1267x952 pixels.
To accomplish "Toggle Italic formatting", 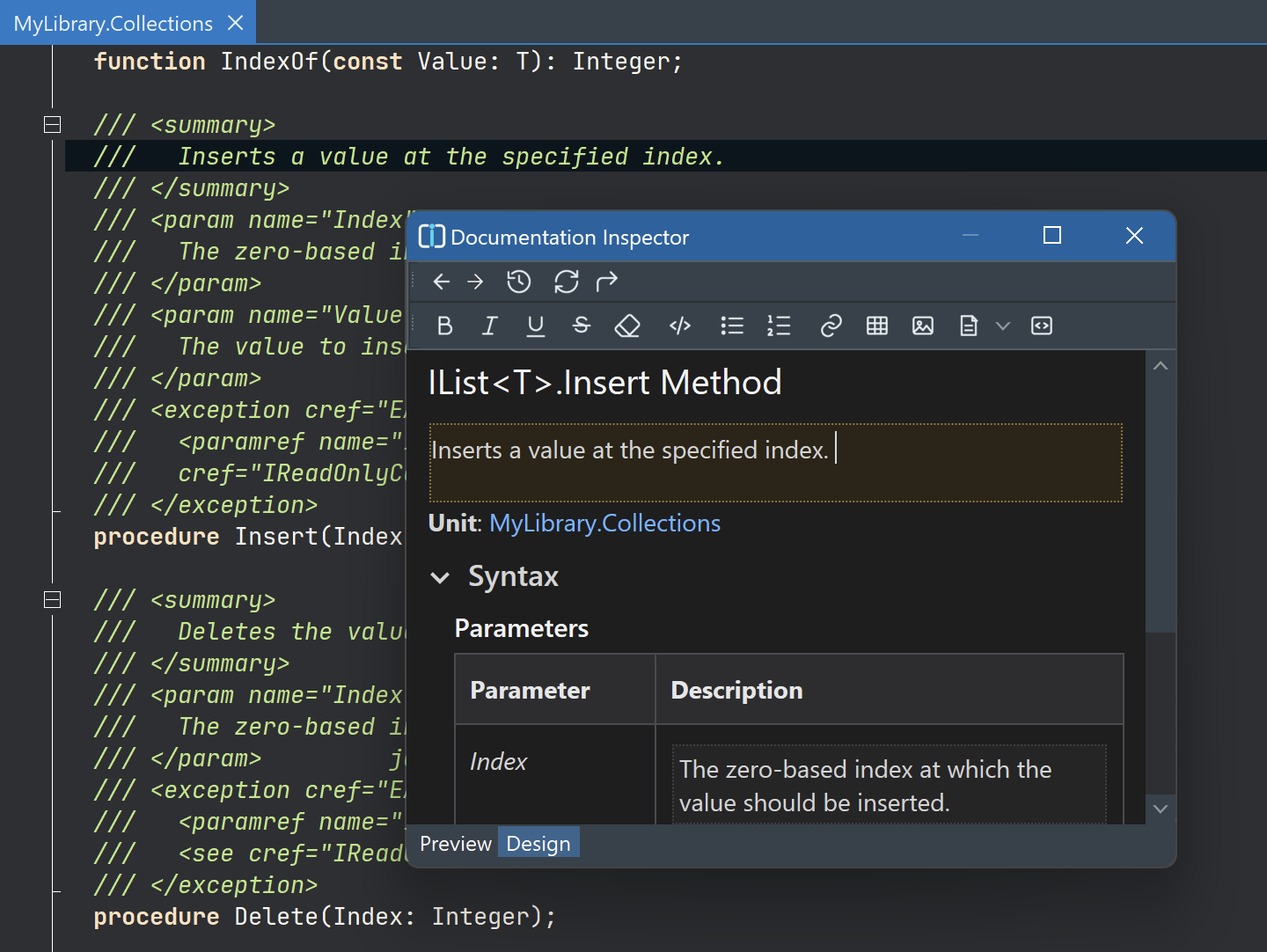I will click(x=489, y=326).
